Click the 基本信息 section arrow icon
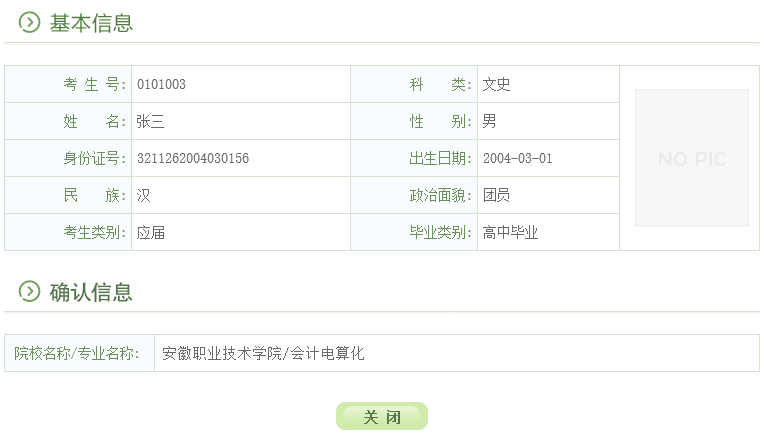This screenshot has height=448, width=764. [x=30, y=23]
